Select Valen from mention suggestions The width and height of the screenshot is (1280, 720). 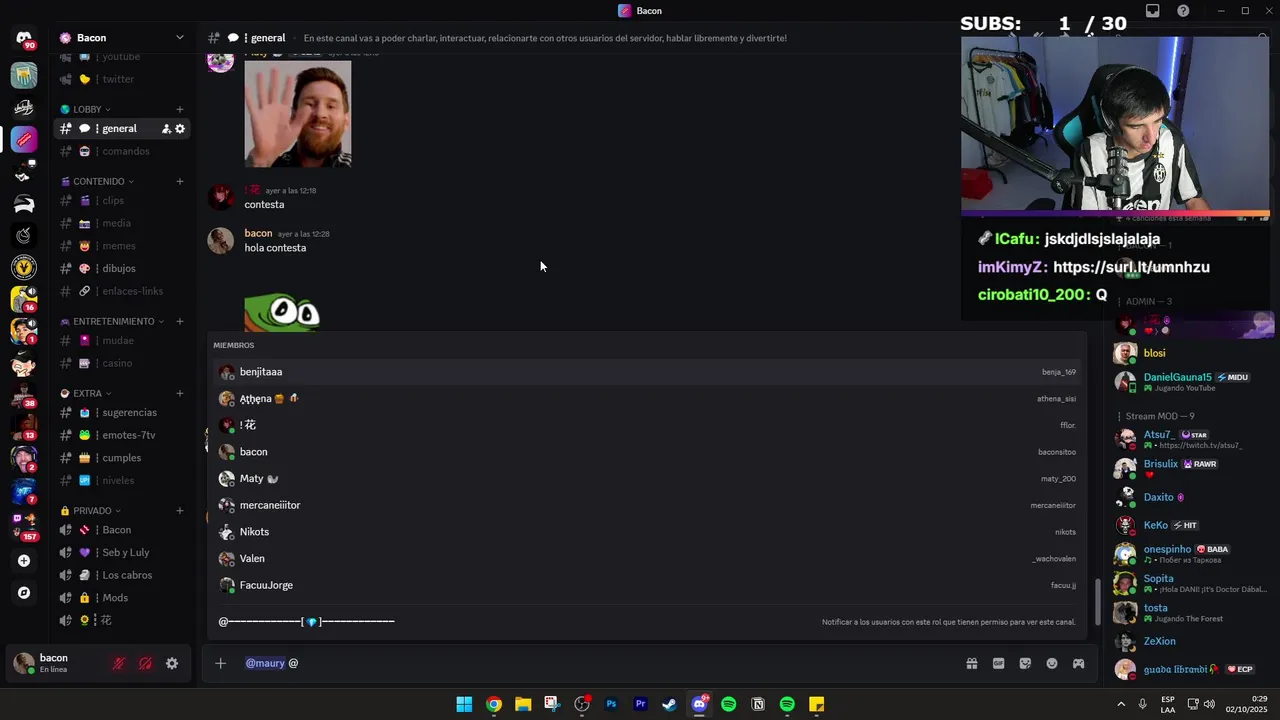(647, 559)
